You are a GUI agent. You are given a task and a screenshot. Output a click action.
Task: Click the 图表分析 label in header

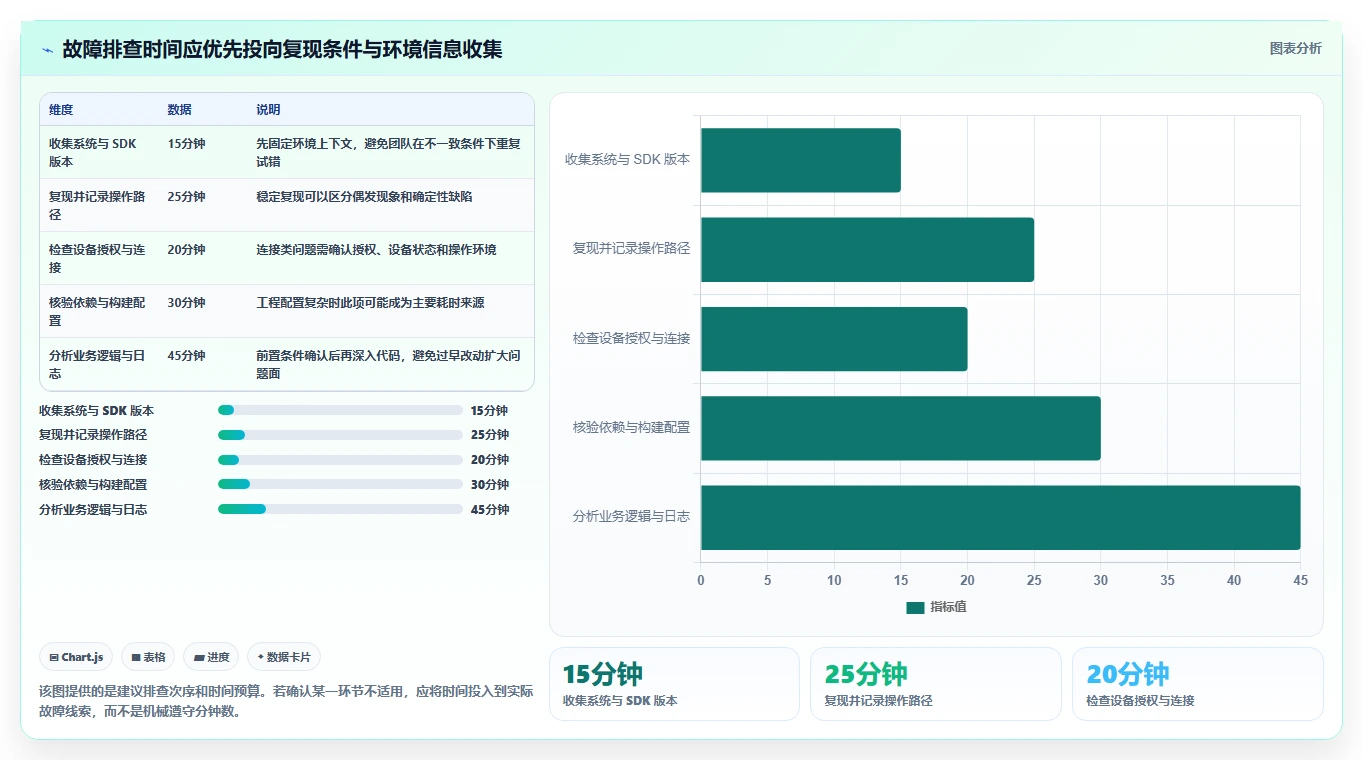pyautogui.click(x=1295, y=48)
